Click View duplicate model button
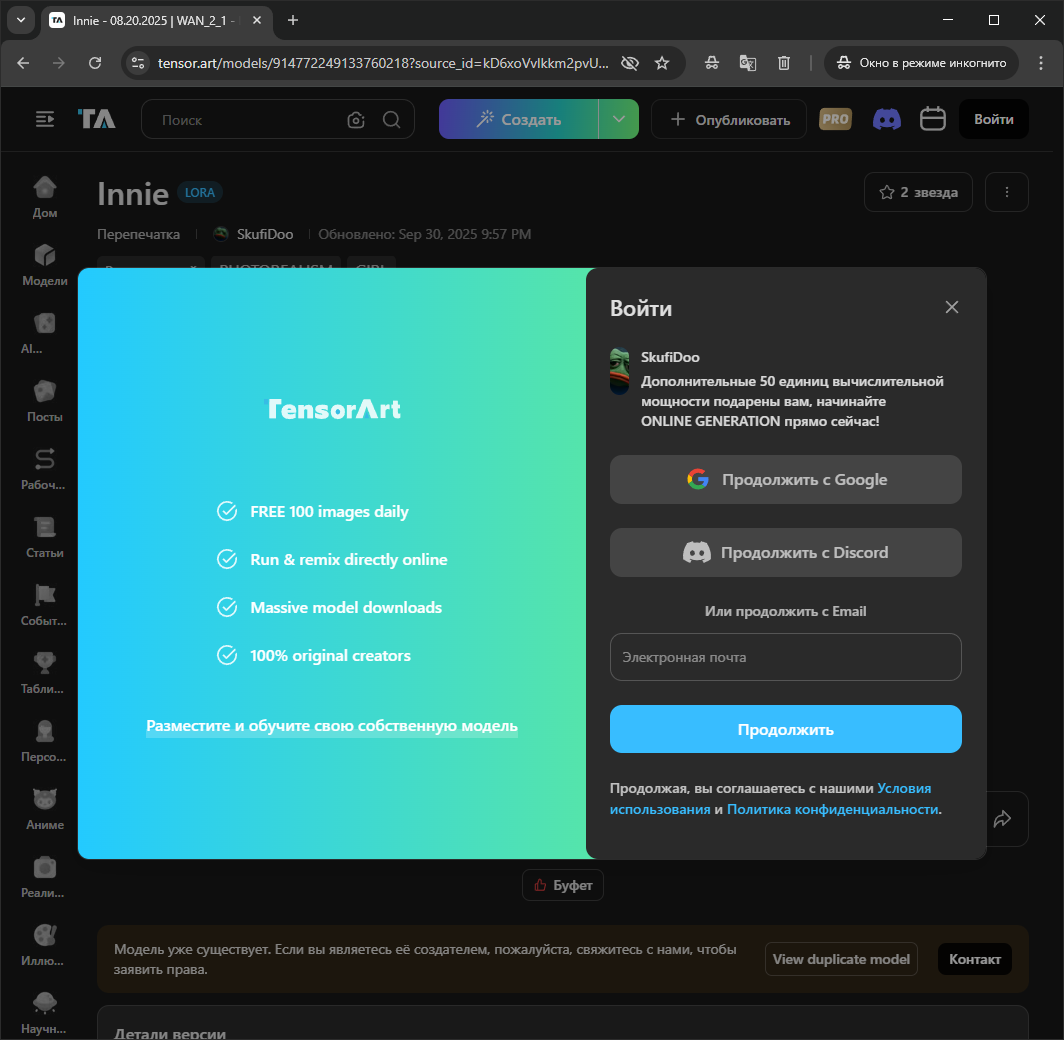 click(841, 959)
